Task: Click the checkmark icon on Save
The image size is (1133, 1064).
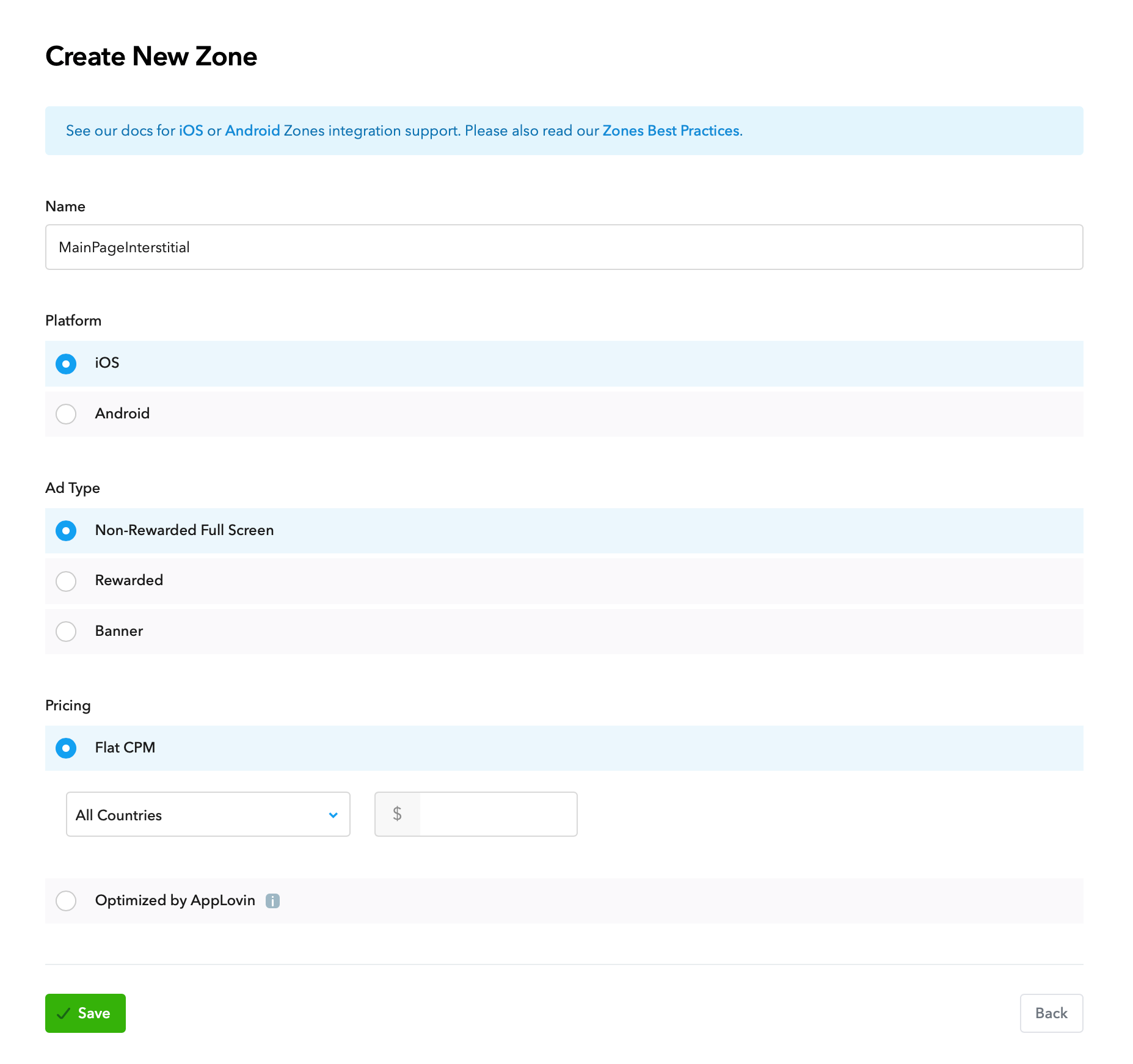Action: point(64,1013)
